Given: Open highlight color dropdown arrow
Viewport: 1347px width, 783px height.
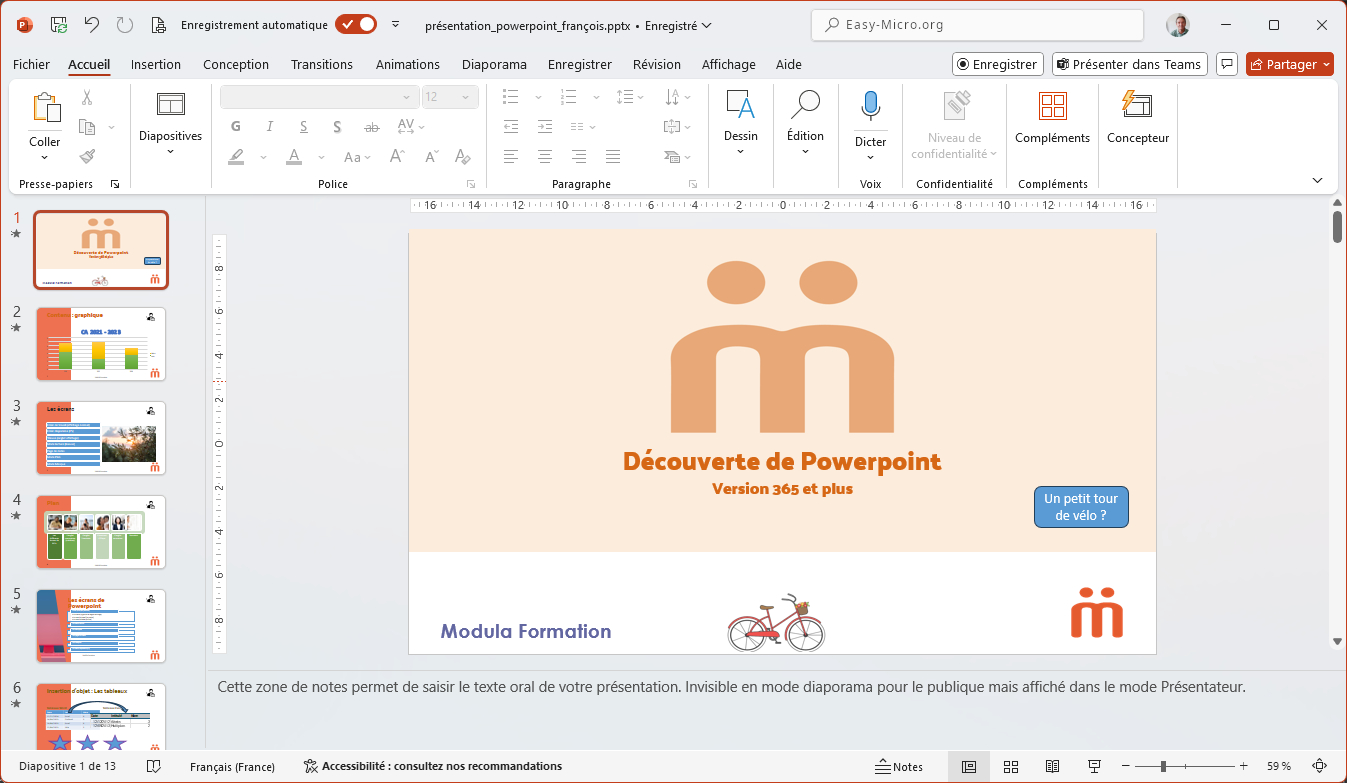Looking at the screenshot, I should (x=264, y=157).
